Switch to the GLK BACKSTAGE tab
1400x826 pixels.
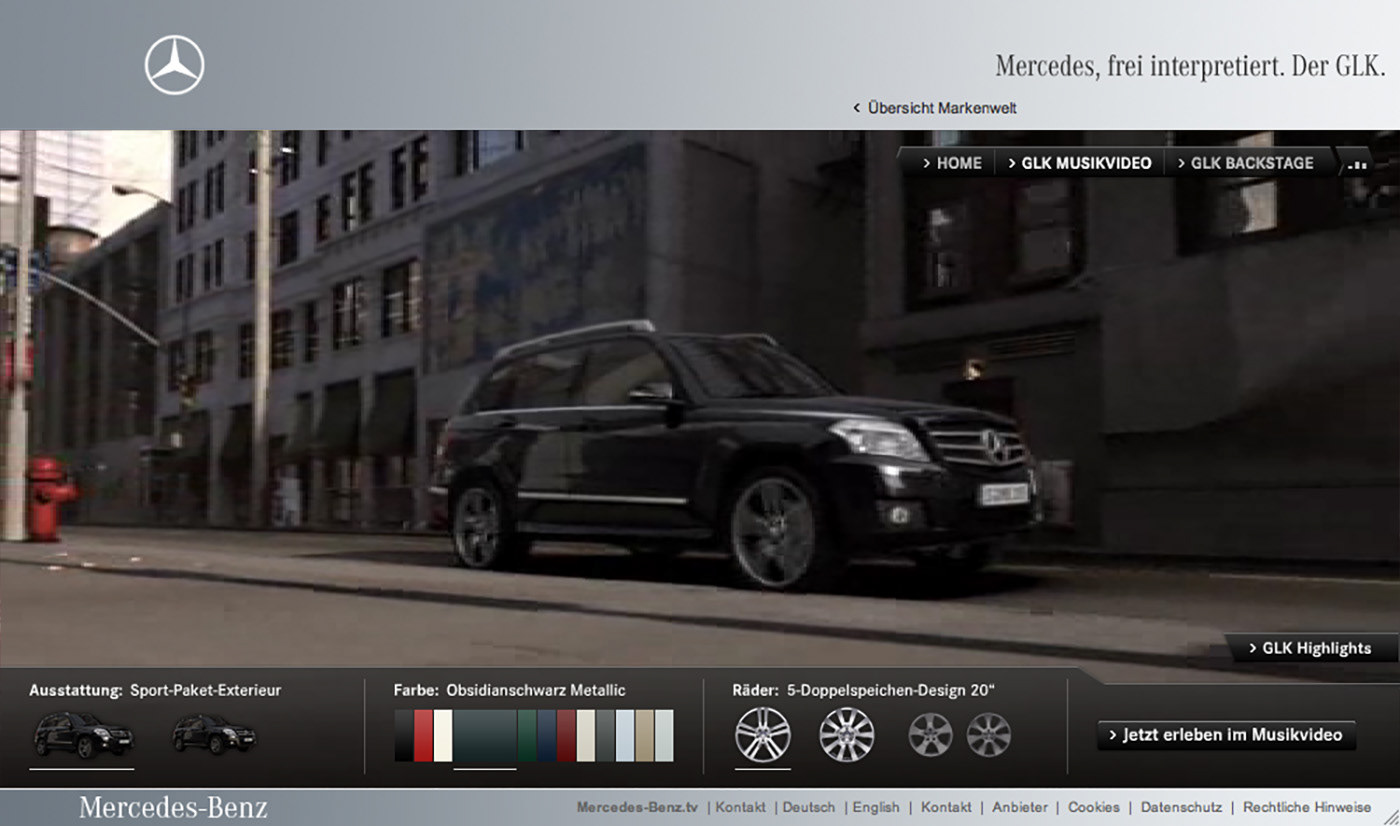pos(1245,162)
